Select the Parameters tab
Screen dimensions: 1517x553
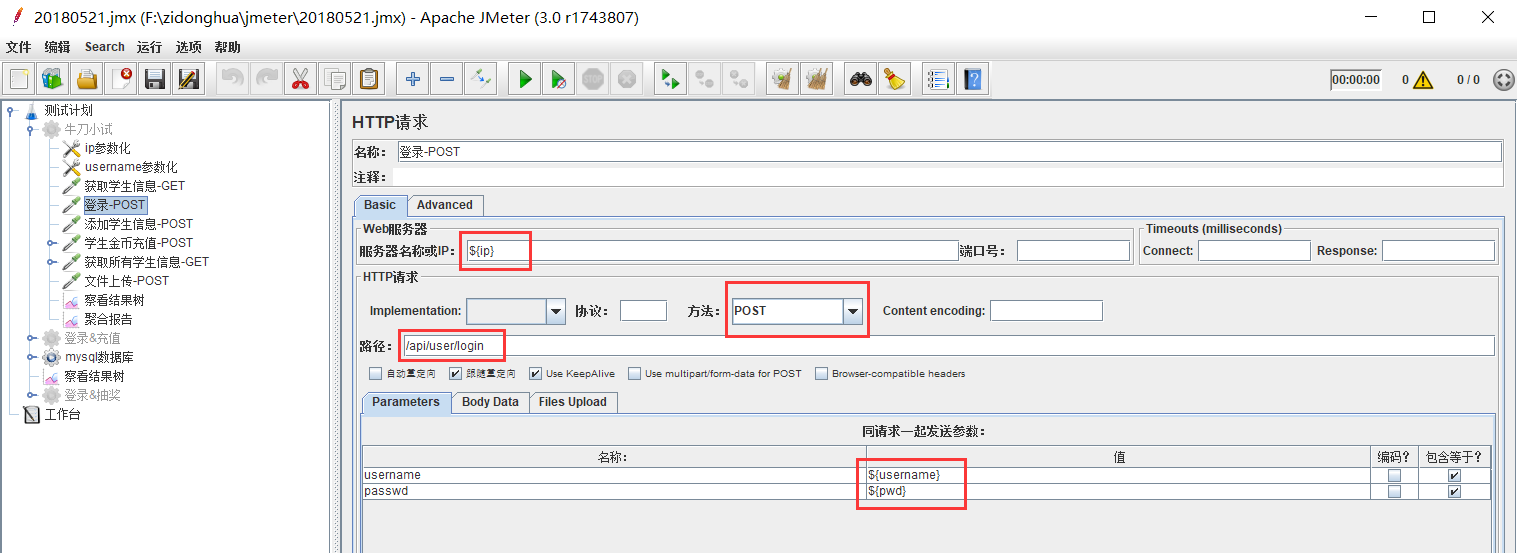pyautogui.click(x=406, y=402)
